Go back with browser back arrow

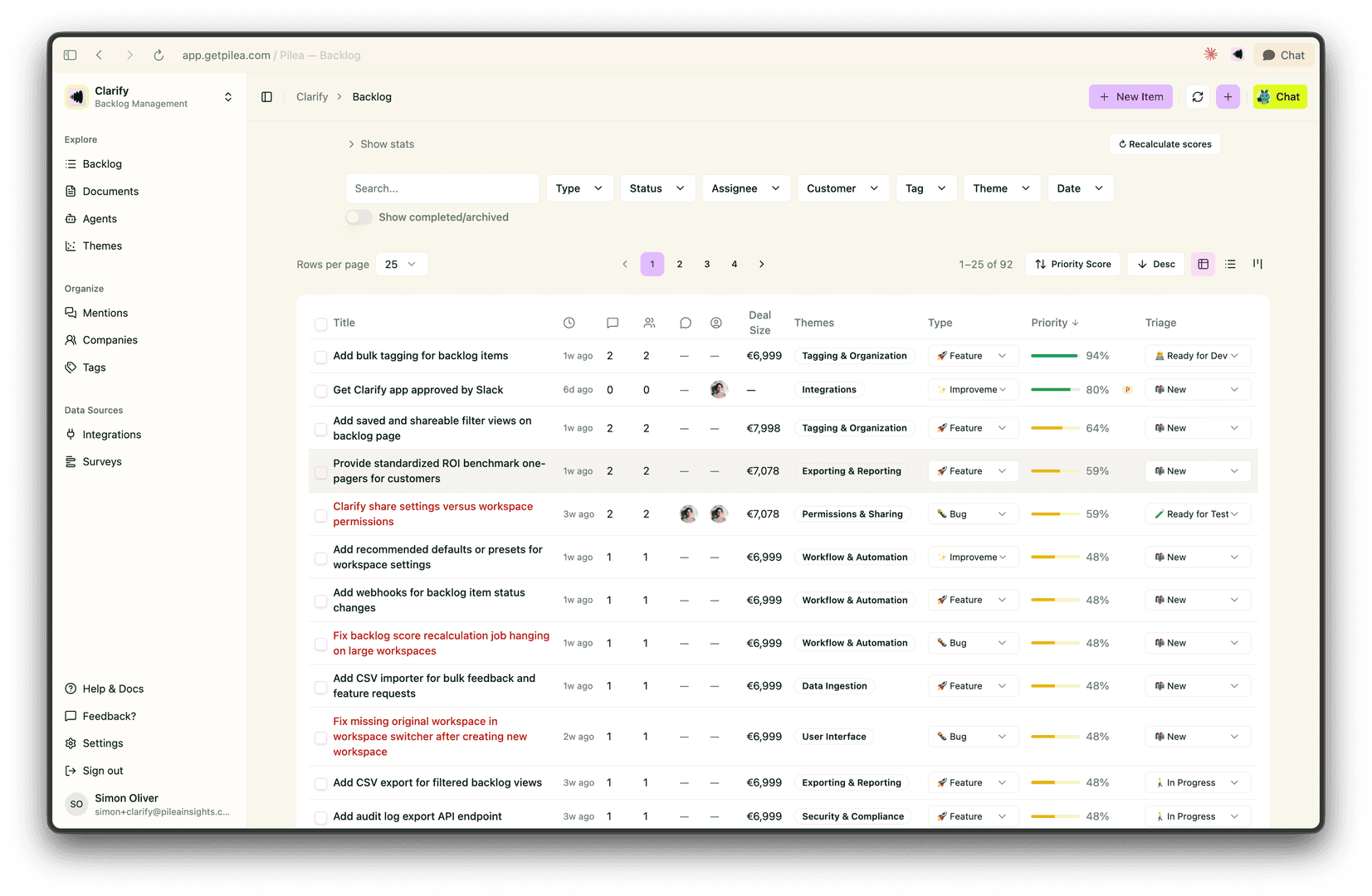click(100, 55)
